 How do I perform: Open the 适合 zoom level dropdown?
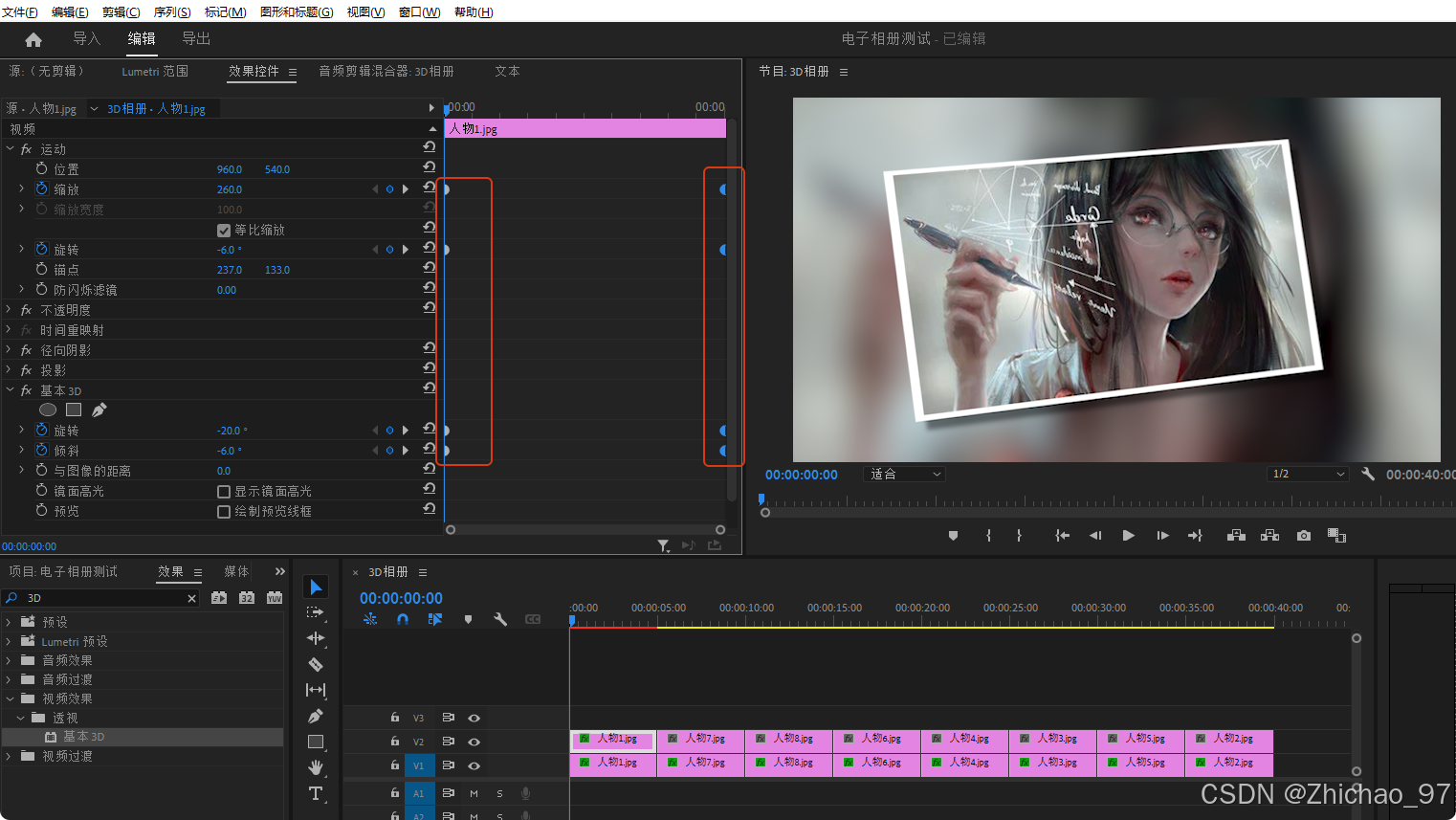905,474
